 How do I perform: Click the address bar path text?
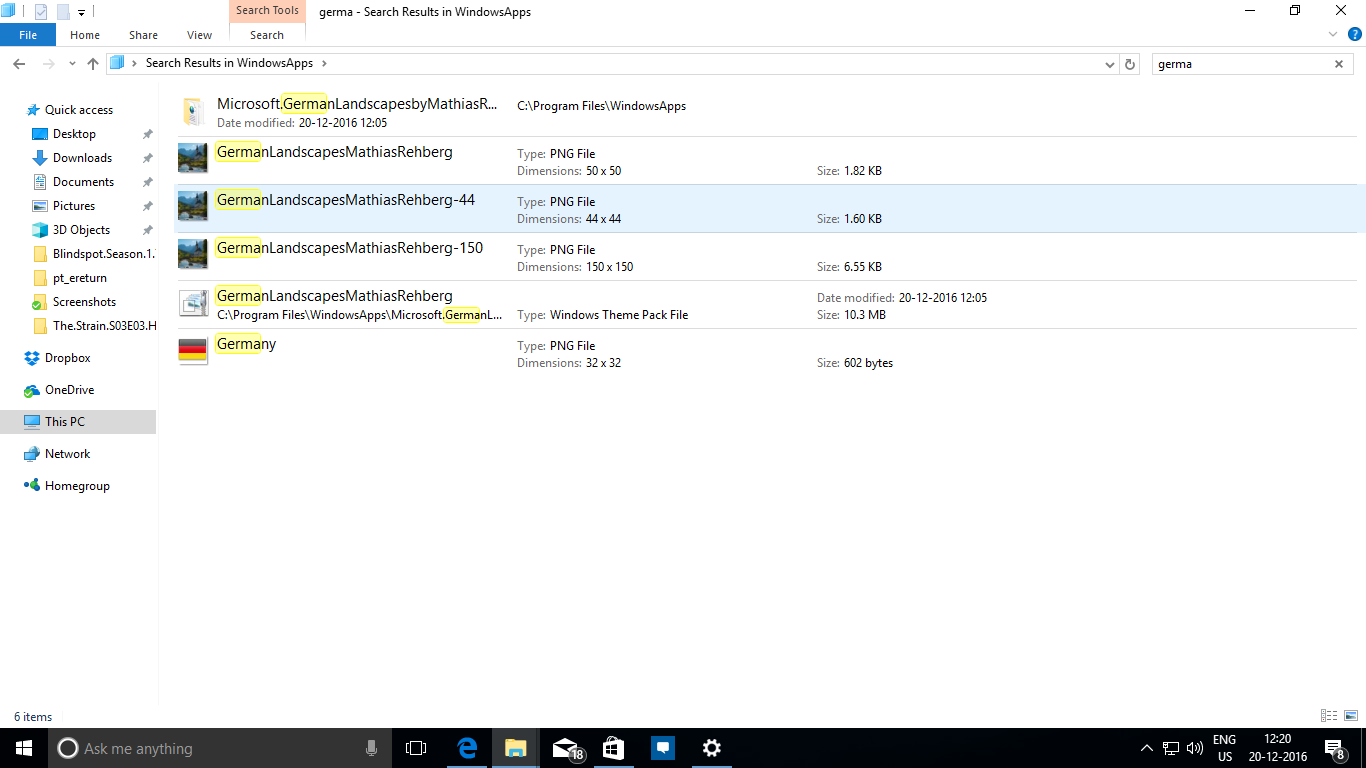coord(229,63)
